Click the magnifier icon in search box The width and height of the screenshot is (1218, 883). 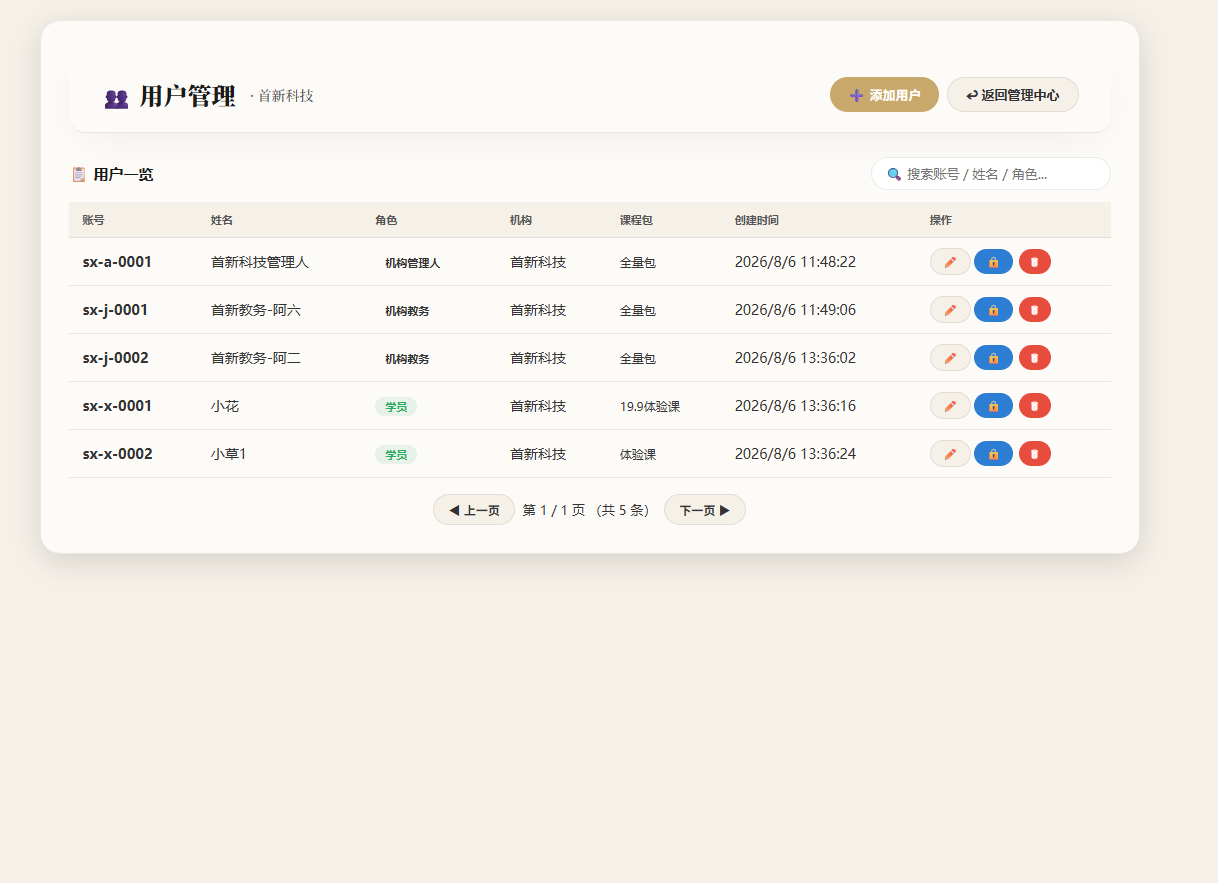click(894, 174)
